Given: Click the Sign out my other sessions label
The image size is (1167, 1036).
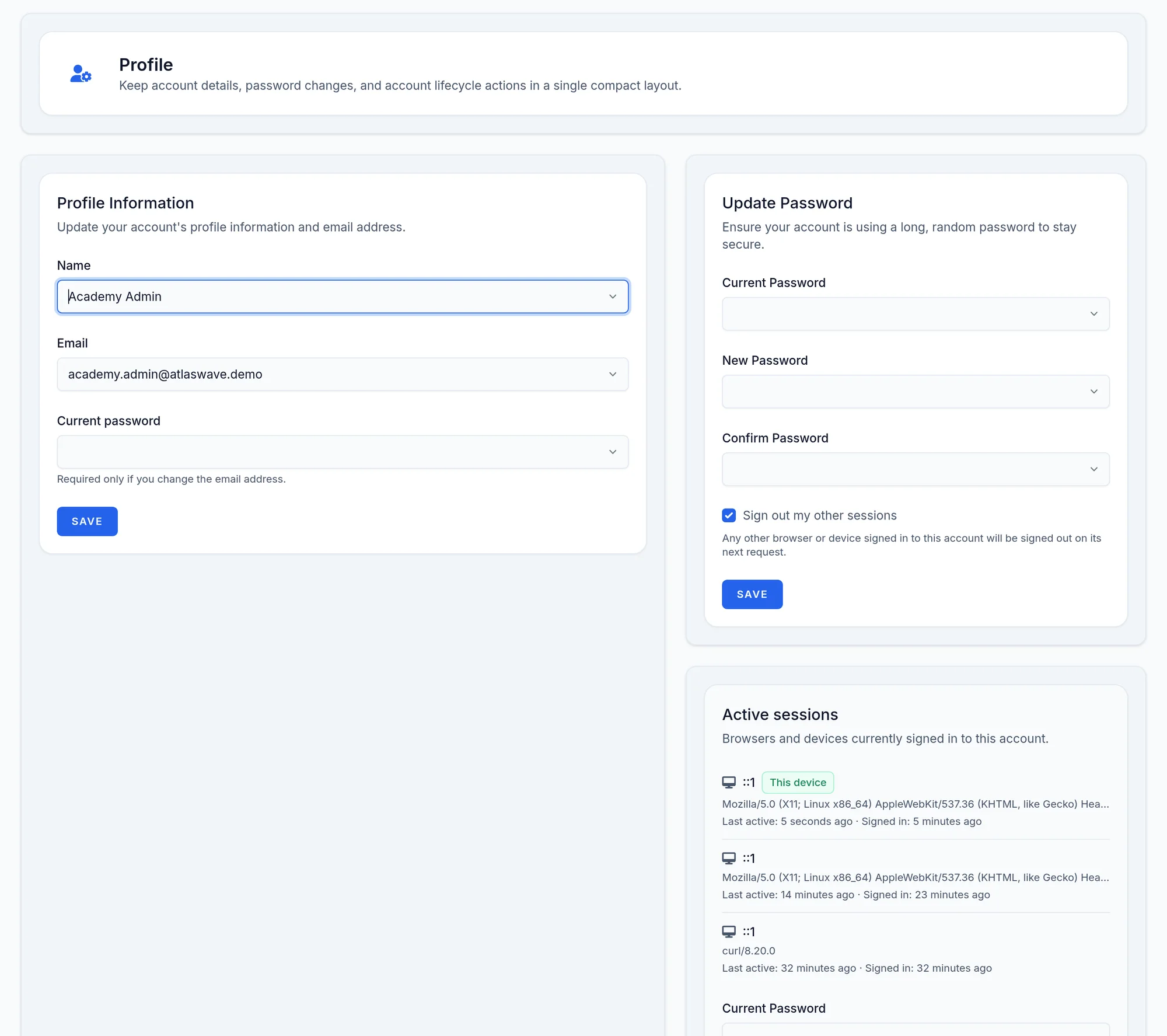Looking at the screenshot, I should pyautogui.click(x=820, y=515).
